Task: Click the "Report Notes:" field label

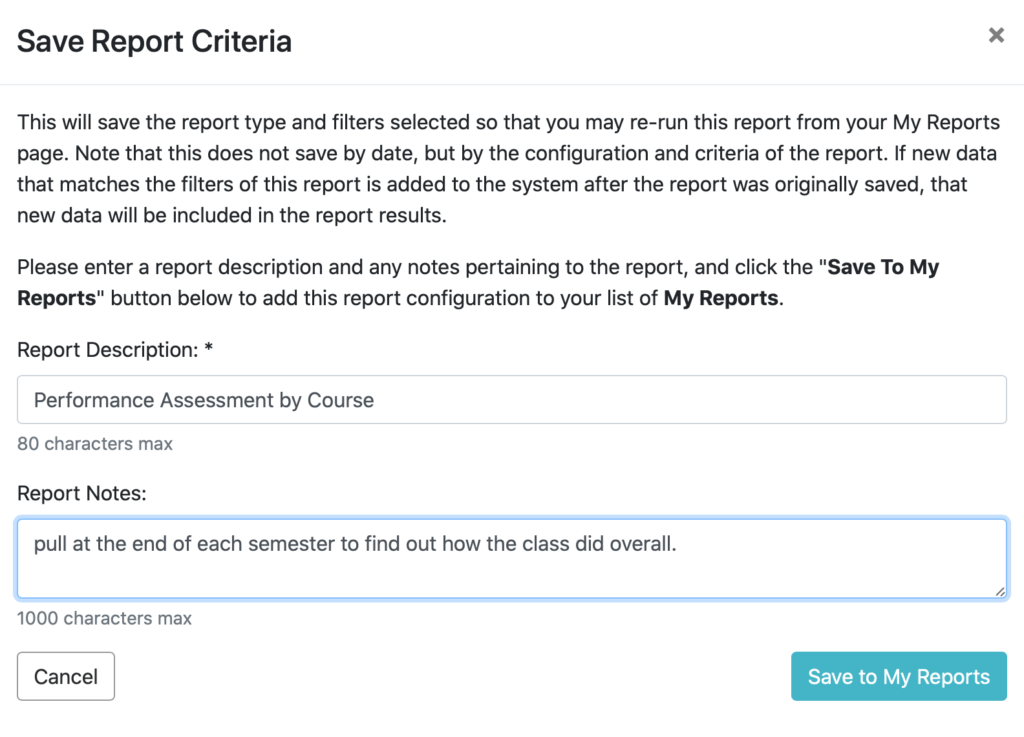Action: pos(82,494)
